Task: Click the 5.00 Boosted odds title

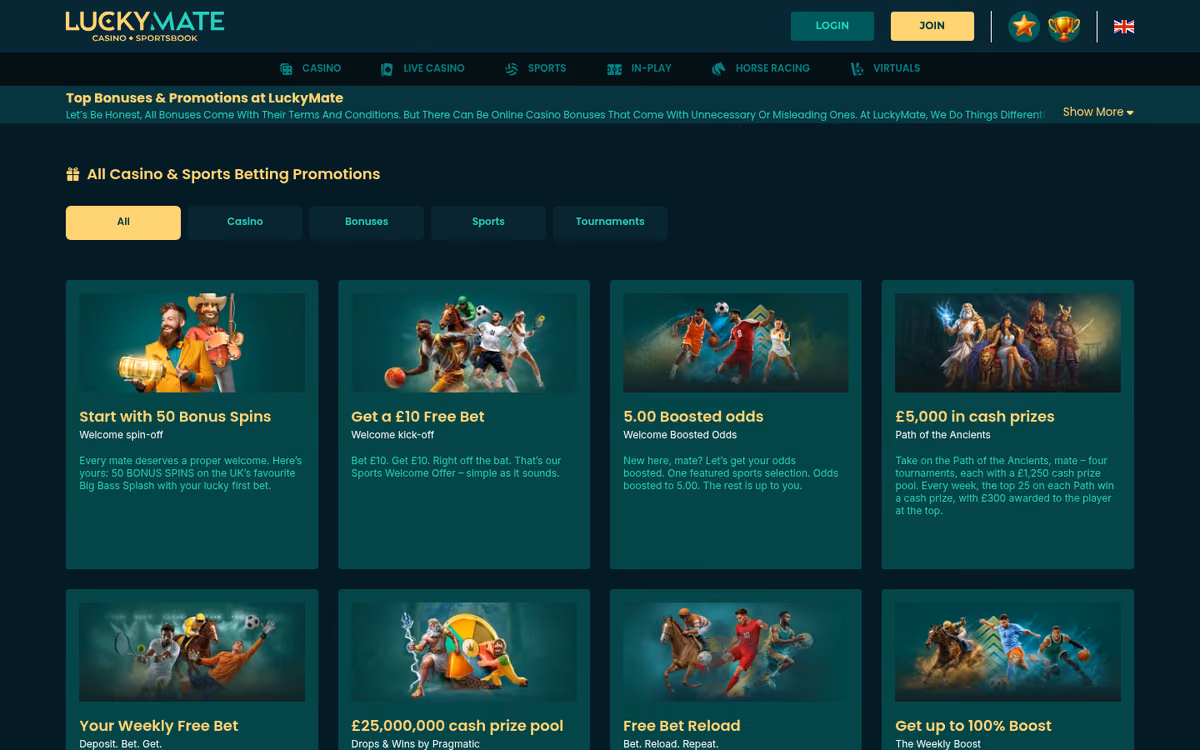Action: [693, 417]
